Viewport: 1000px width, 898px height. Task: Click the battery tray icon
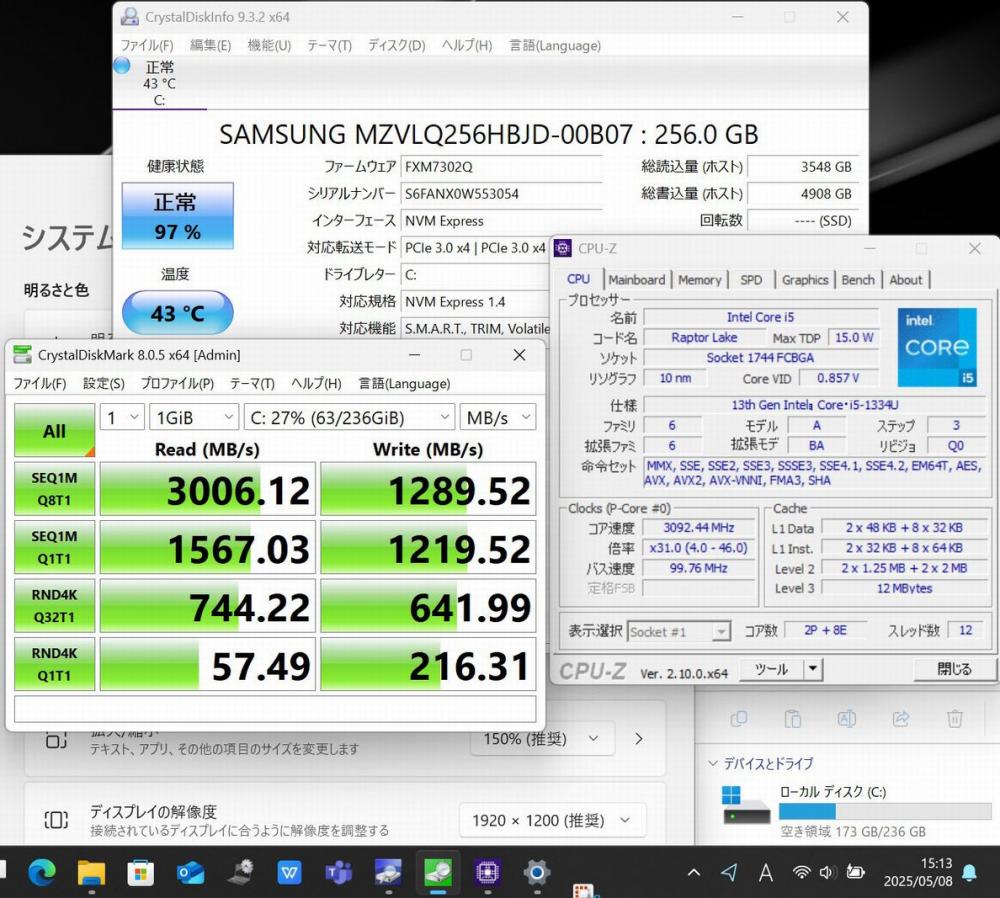(x=855, y=872)
